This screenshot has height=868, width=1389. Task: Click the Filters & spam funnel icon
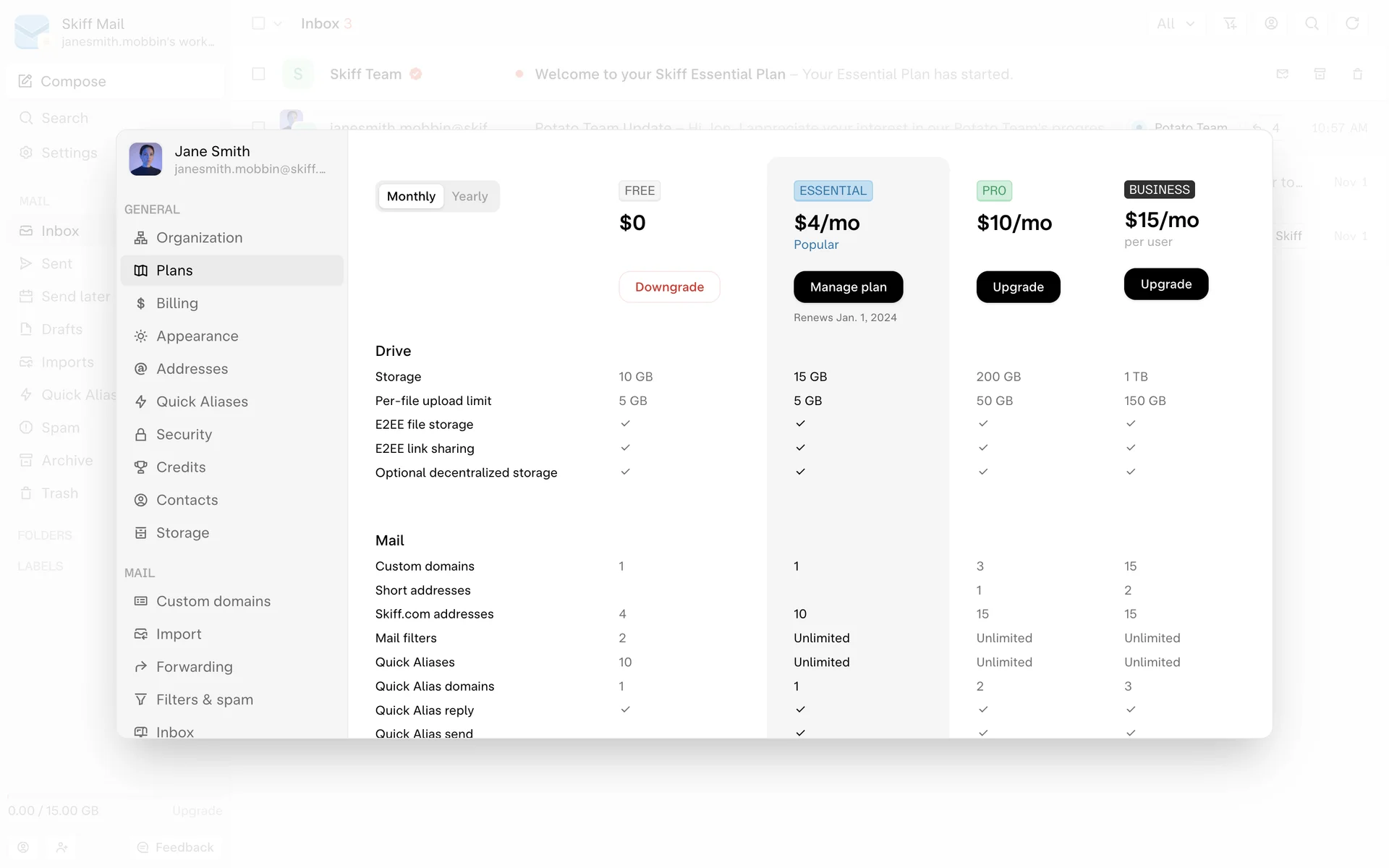pyautogui.click(x=141, y=699)
